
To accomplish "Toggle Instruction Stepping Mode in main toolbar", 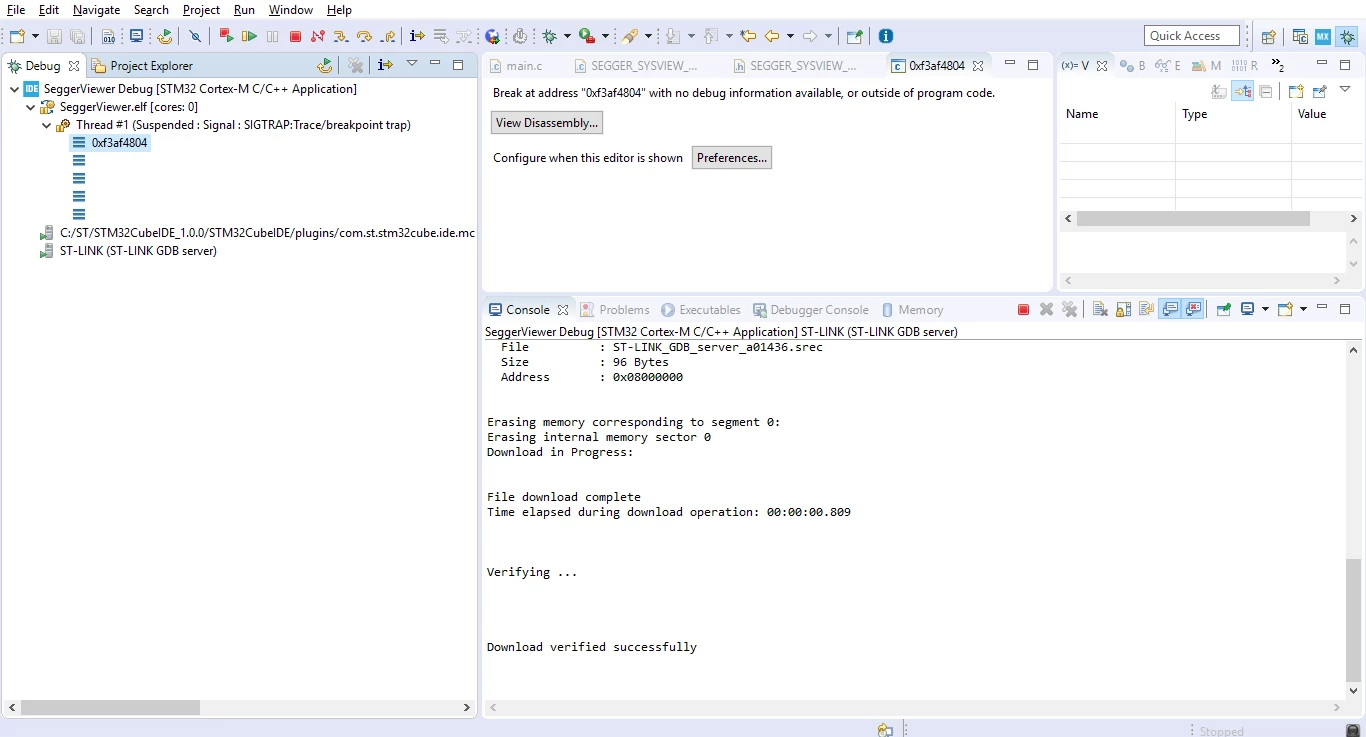I will click(x=417, y=36).
